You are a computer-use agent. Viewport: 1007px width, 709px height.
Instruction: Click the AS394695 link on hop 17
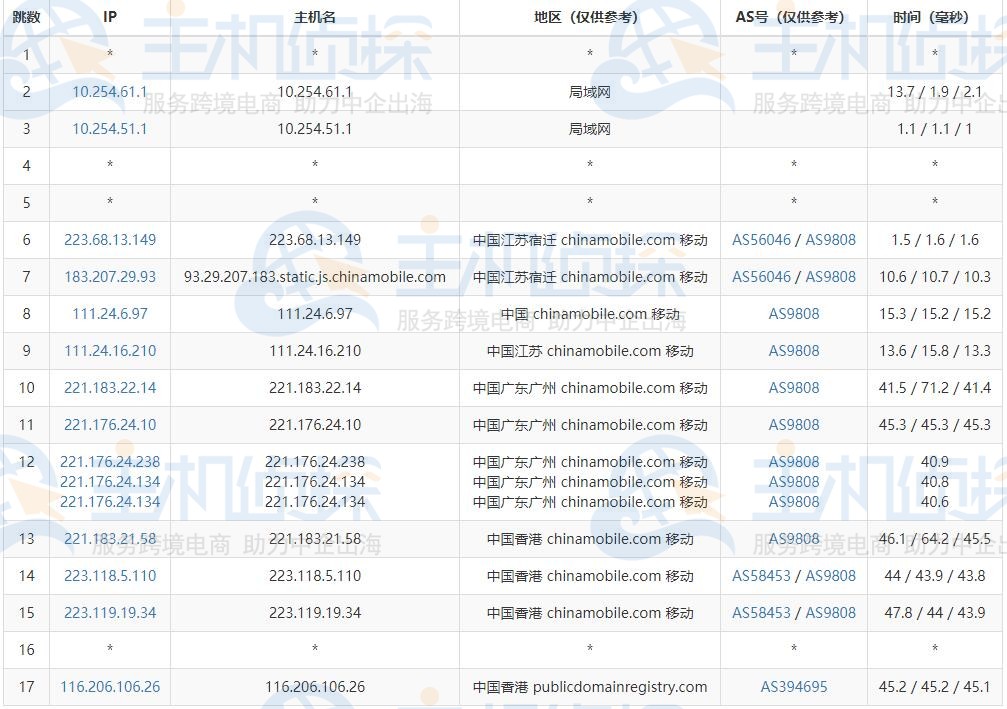794,687
